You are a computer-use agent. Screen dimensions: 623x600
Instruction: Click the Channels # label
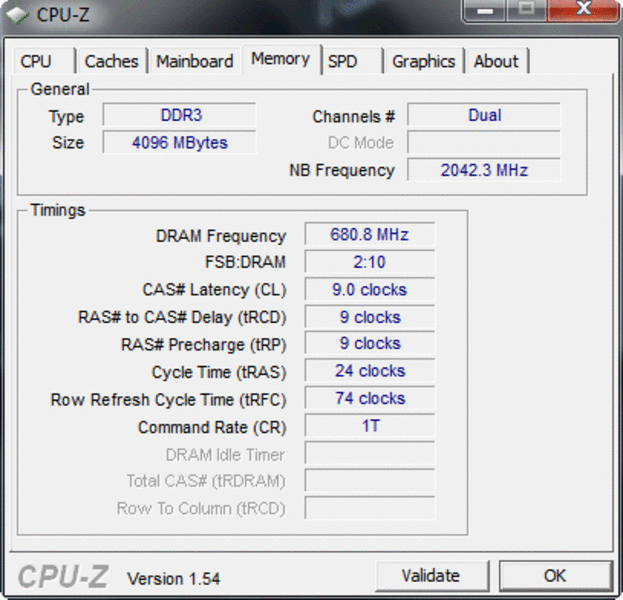354,117
